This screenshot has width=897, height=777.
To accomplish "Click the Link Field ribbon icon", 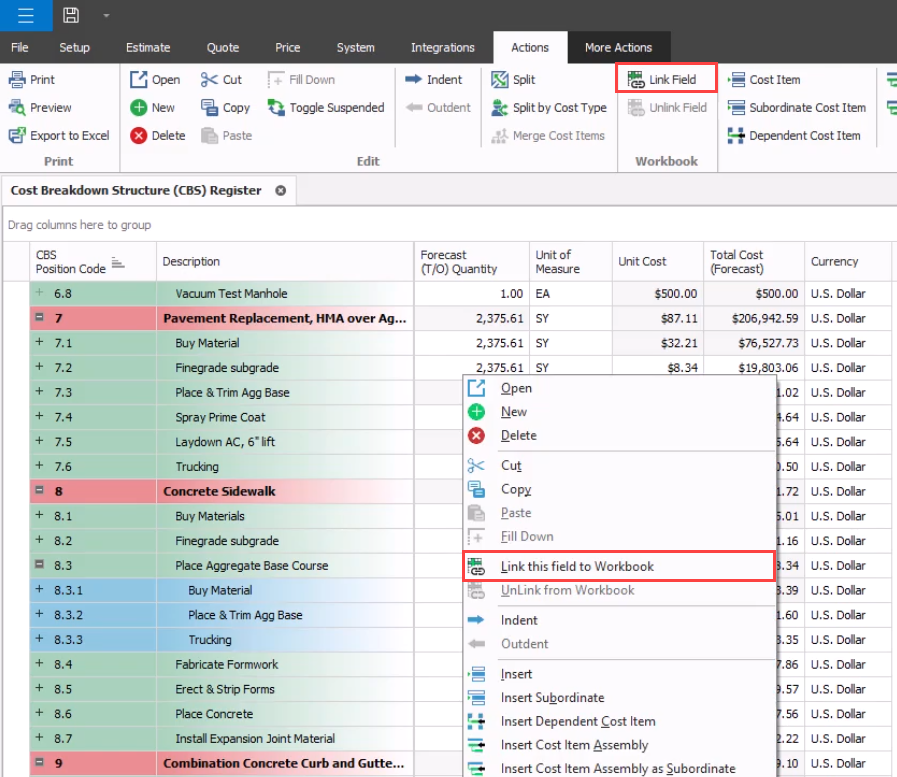I will (635, 80).
